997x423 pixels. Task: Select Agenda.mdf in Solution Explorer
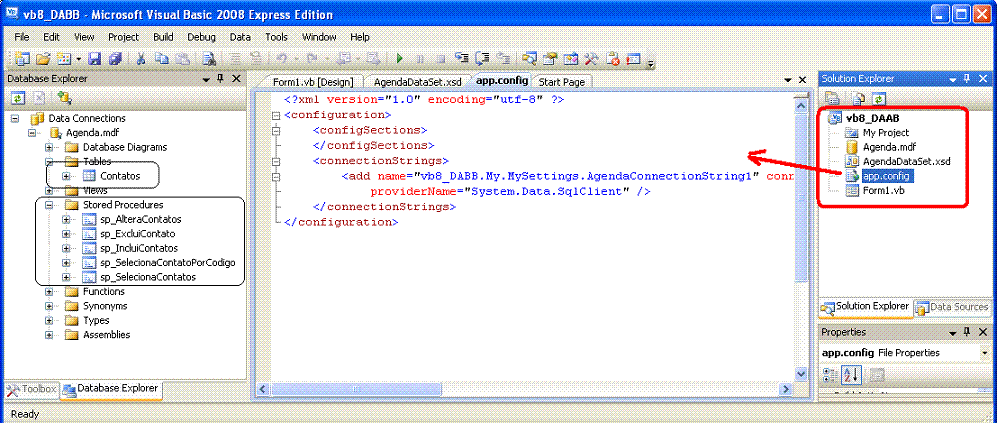tap(888, 147)
